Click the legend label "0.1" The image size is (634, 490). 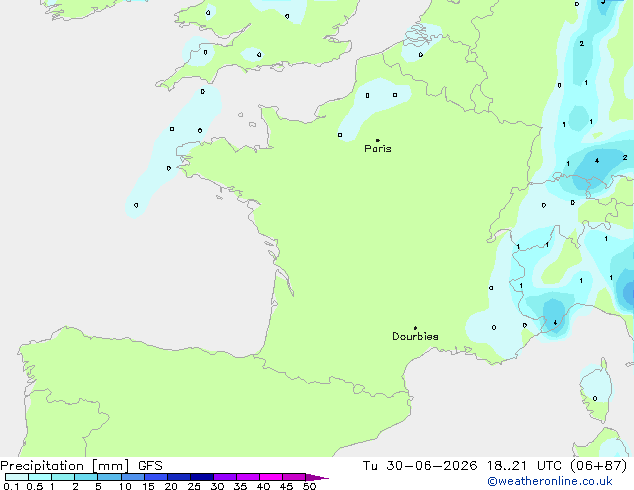coord(11,486)
